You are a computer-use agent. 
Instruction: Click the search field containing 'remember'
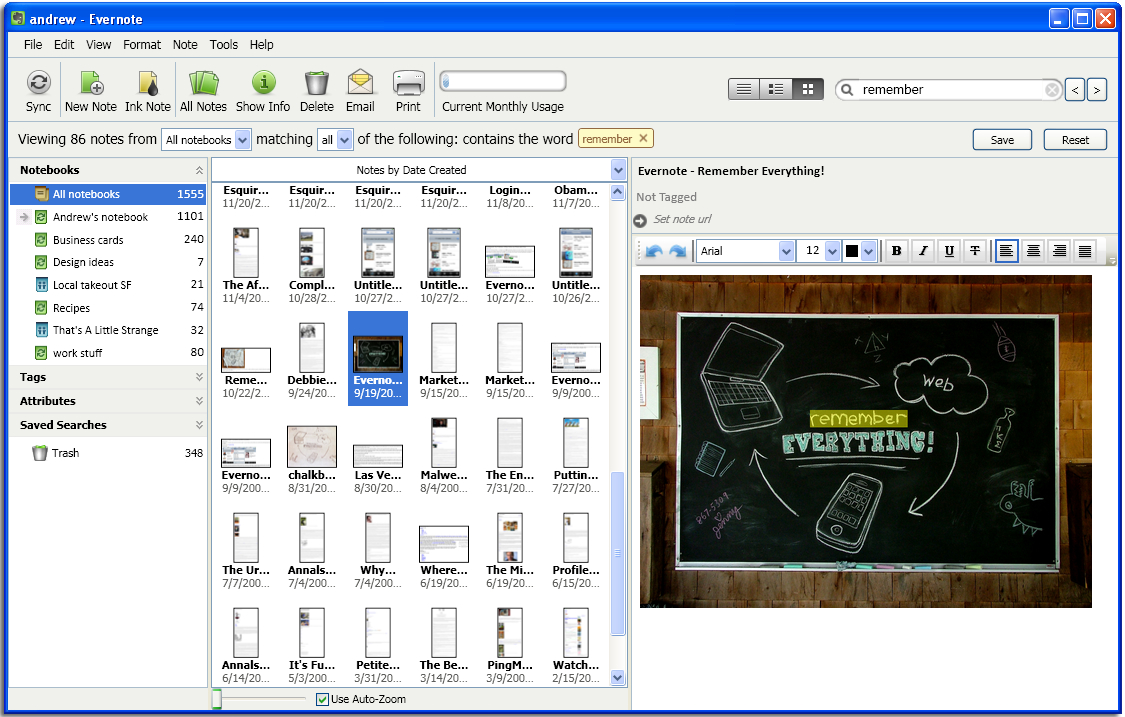pos(951,90)
